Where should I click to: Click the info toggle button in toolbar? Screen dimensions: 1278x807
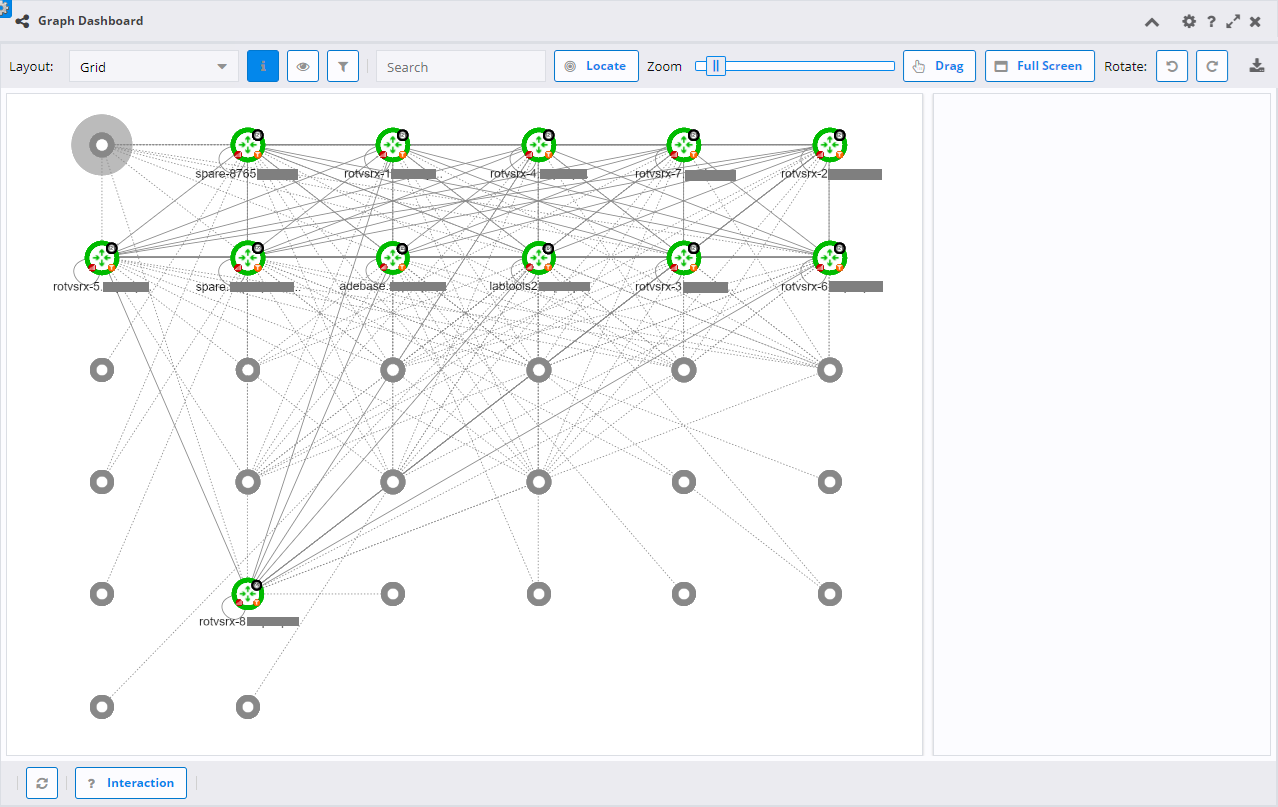point(263,66)
